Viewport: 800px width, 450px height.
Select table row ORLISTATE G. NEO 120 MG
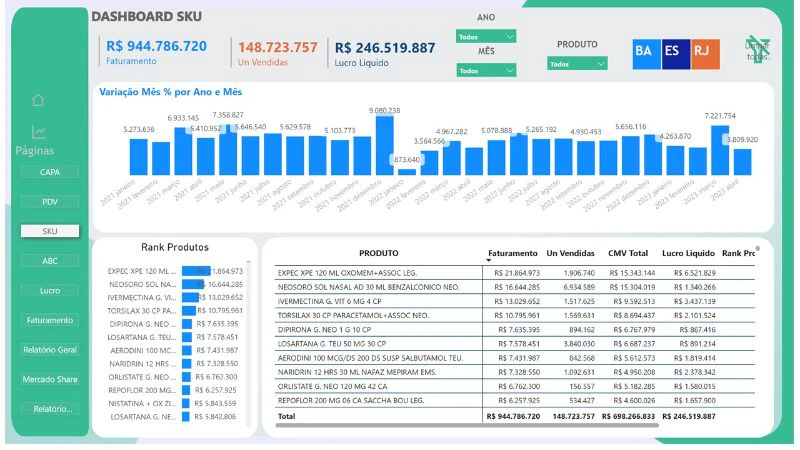[514, 386]
